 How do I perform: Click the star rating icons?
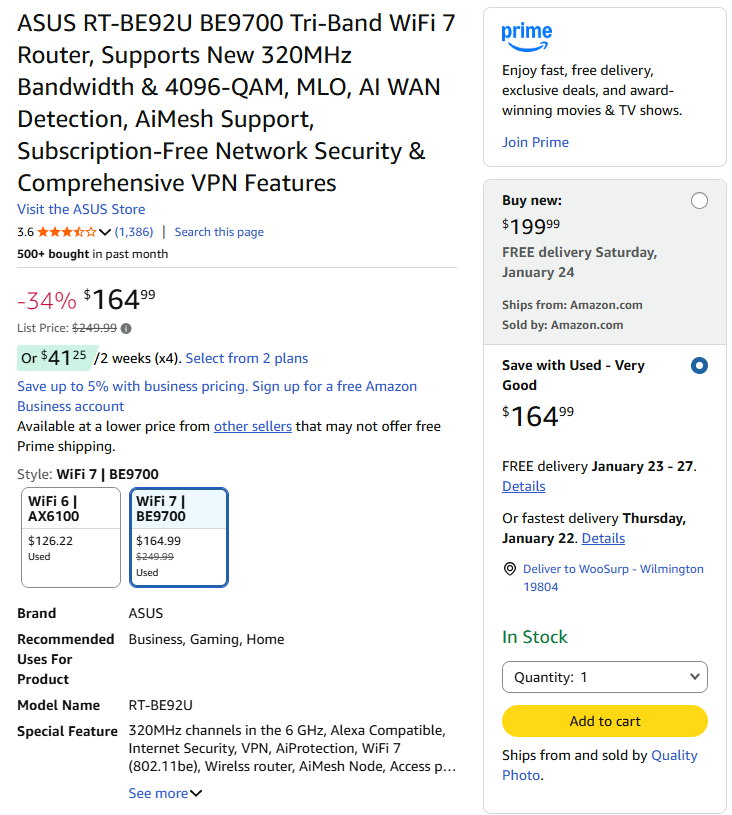[x=66, y=232]
